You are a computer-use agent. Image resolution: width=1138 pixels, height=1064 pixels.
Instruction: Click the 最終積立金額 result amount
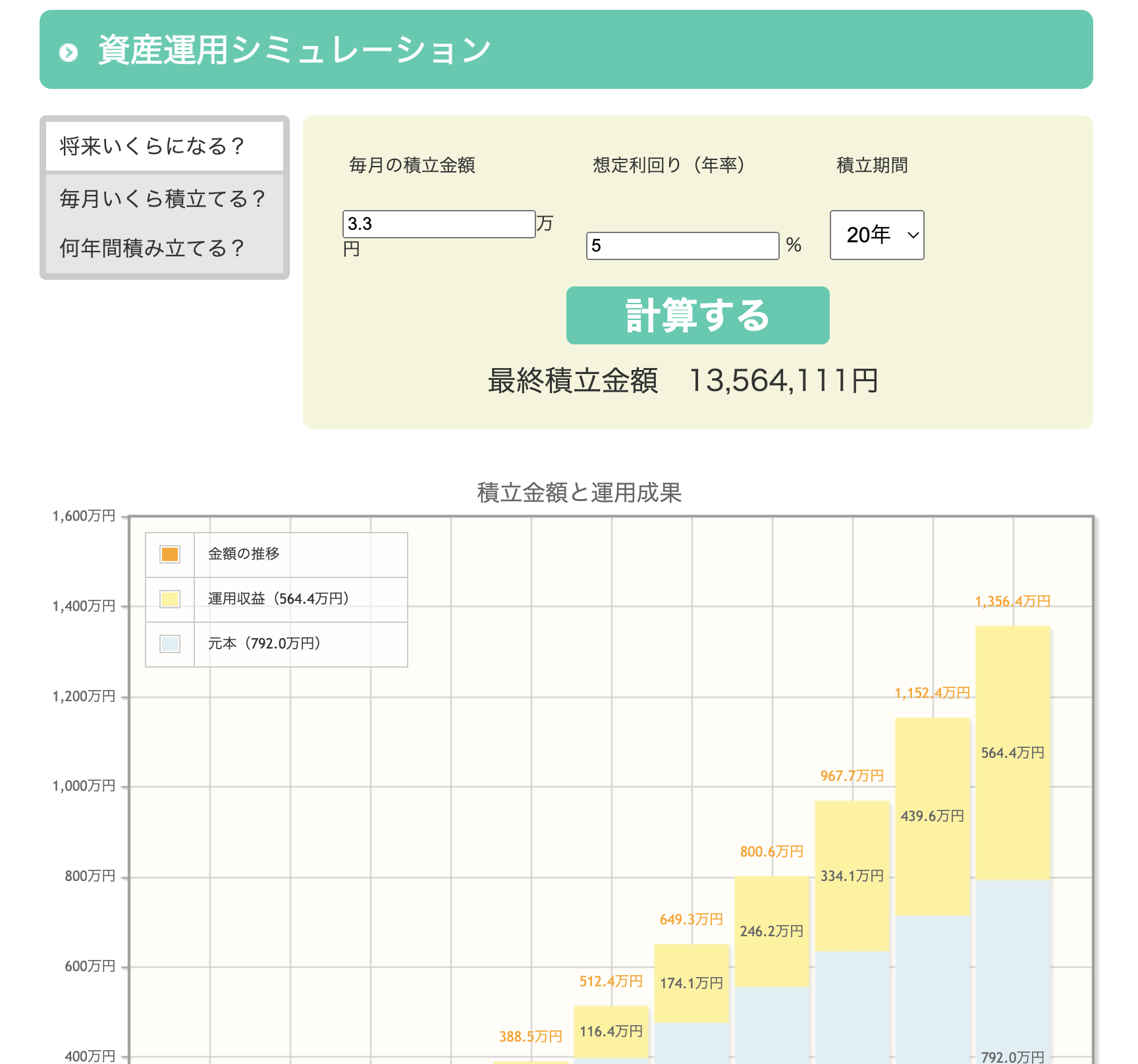point(782,381)
